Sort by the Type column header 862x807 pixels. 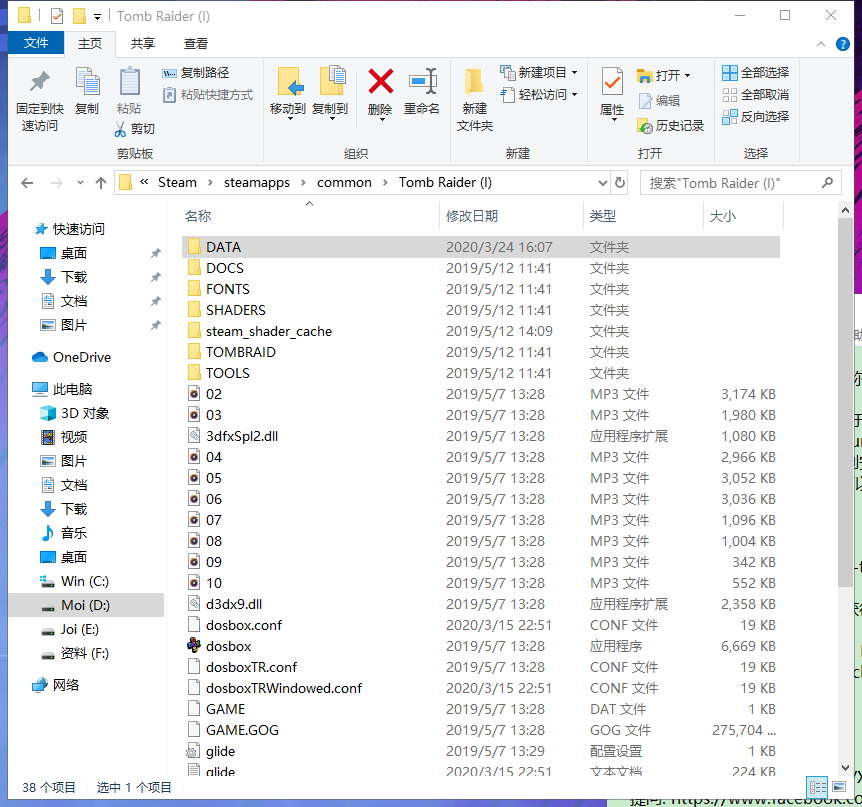coord(603,216)
